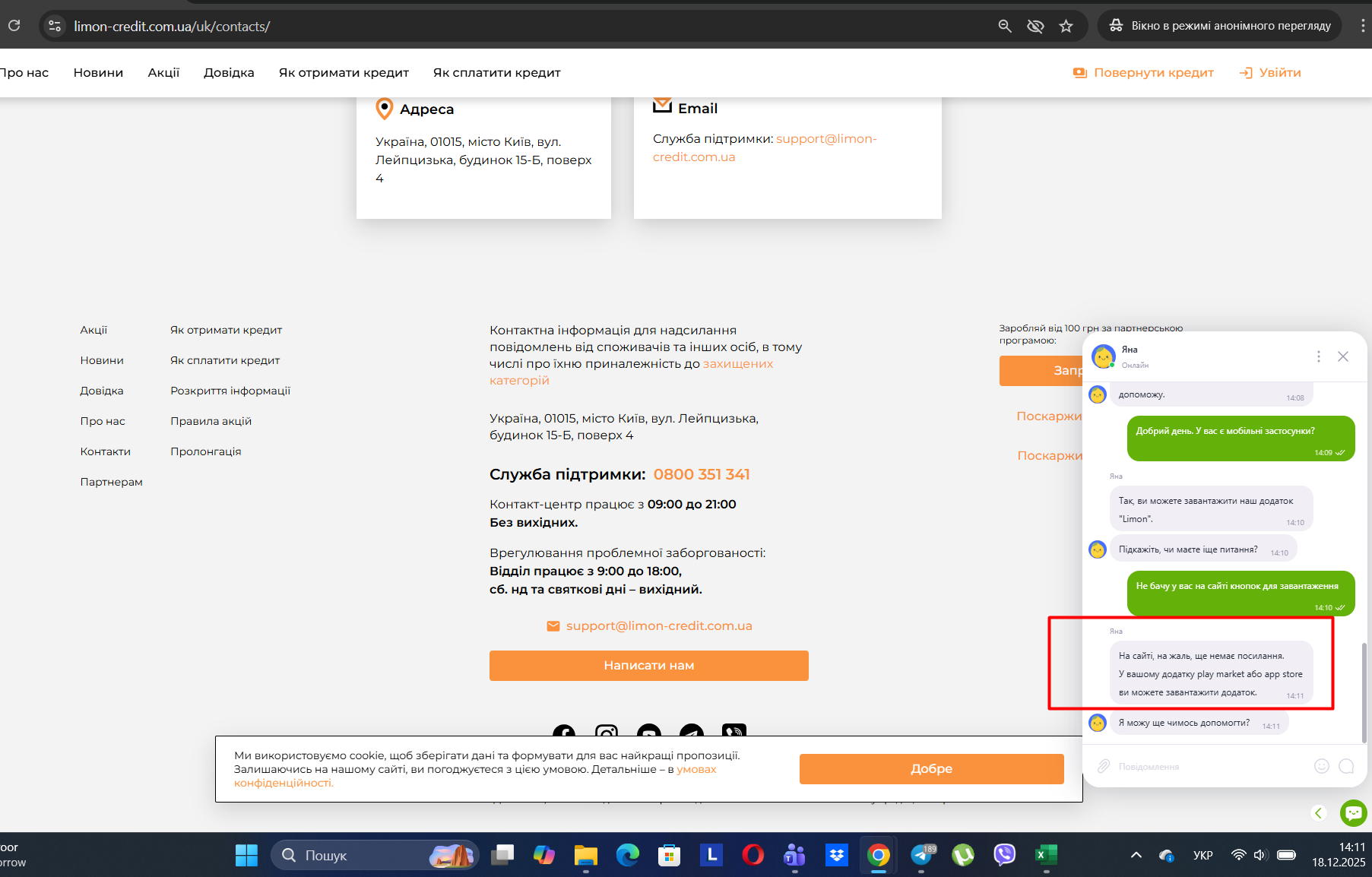Open the Акції top menu item
Viewport: 1372px width, 877px height.
coord(163,73)
